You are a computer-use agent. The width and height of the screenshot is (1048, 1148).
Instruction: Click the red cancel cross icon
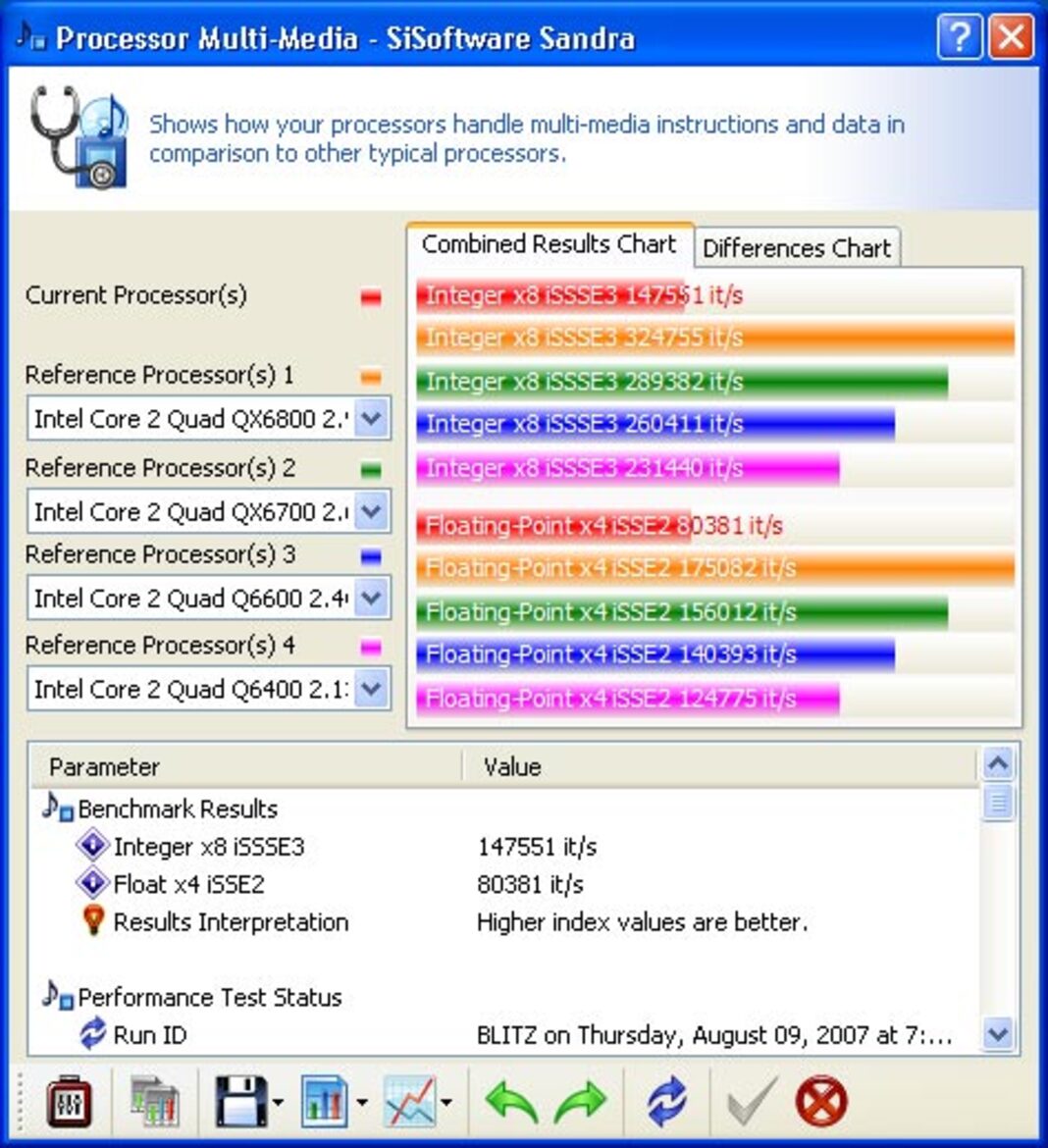(821, 1100)
